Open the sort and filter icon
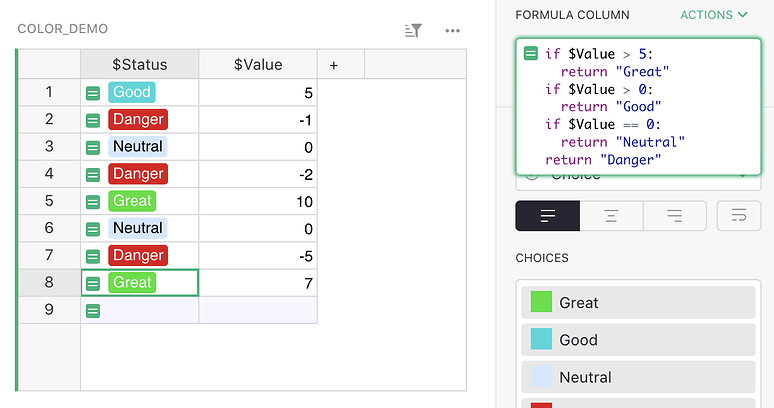Screen dimensions: 774x408 click(413, 30)
